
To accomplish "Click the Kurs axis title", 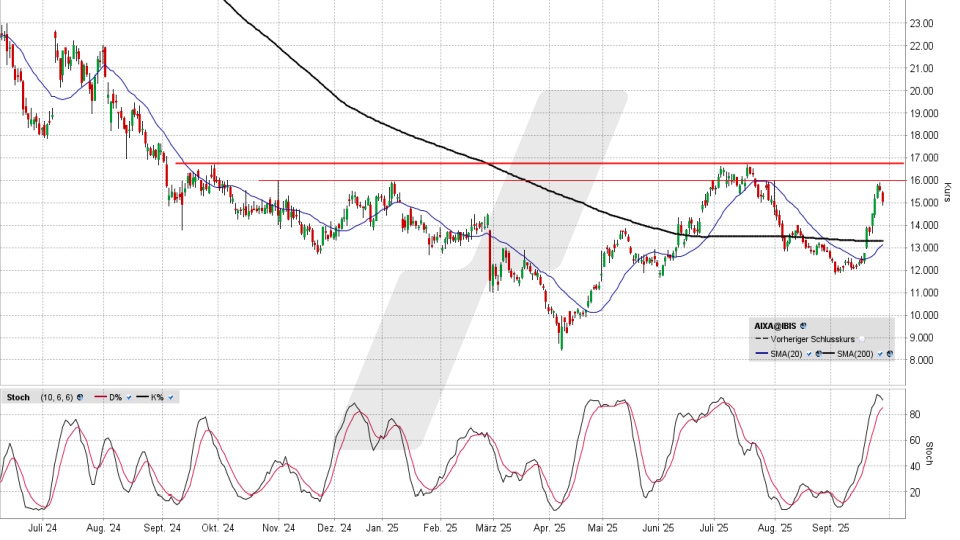I will pos(947,190).
